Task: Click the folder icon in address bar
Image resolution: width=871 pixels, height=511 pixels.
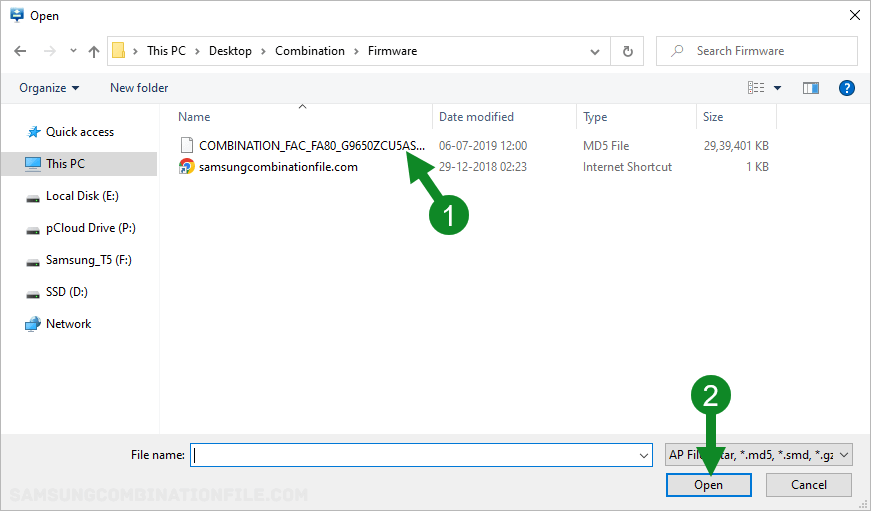Action: 118,51
